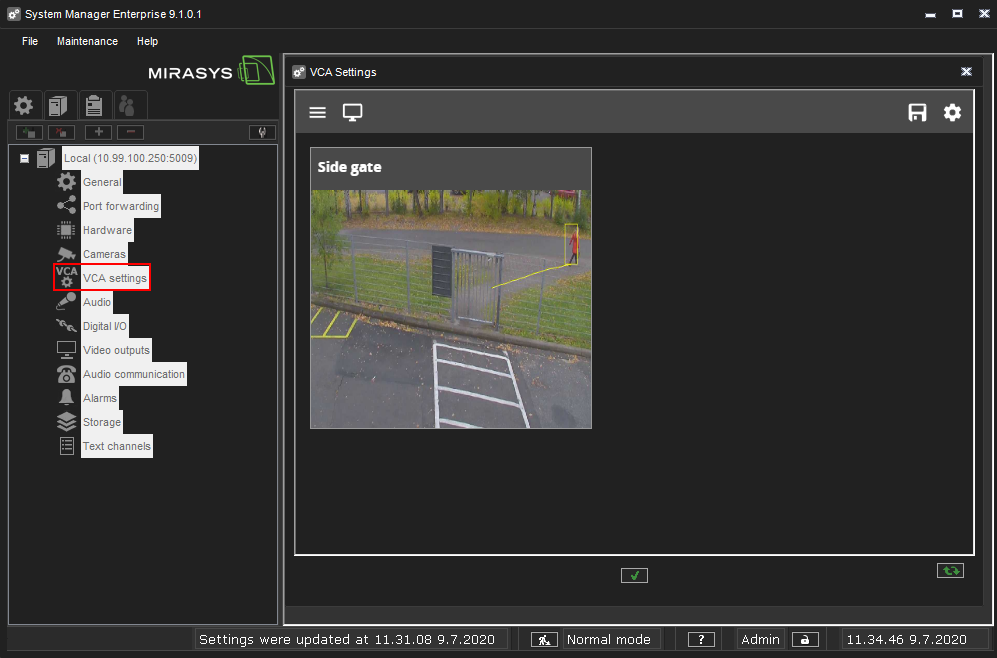Screen dimensions: 997x658
Task: Open the profiles clipboard tab icon
Action: (94, 105)
